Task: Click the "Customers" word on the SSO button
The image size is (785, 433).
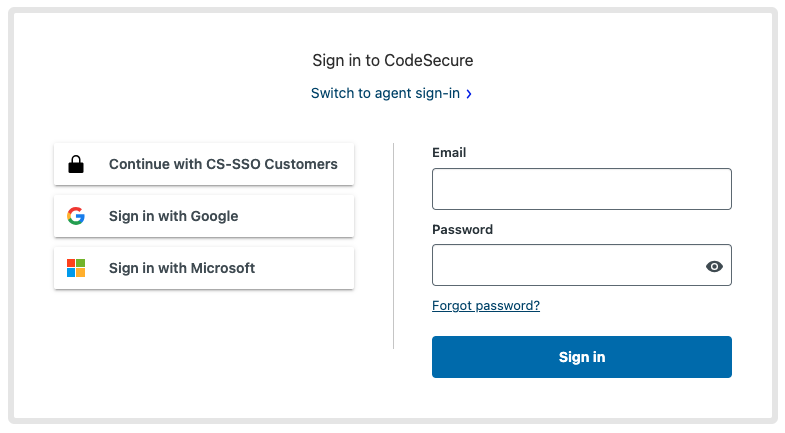Action: (x=301, y=164)
